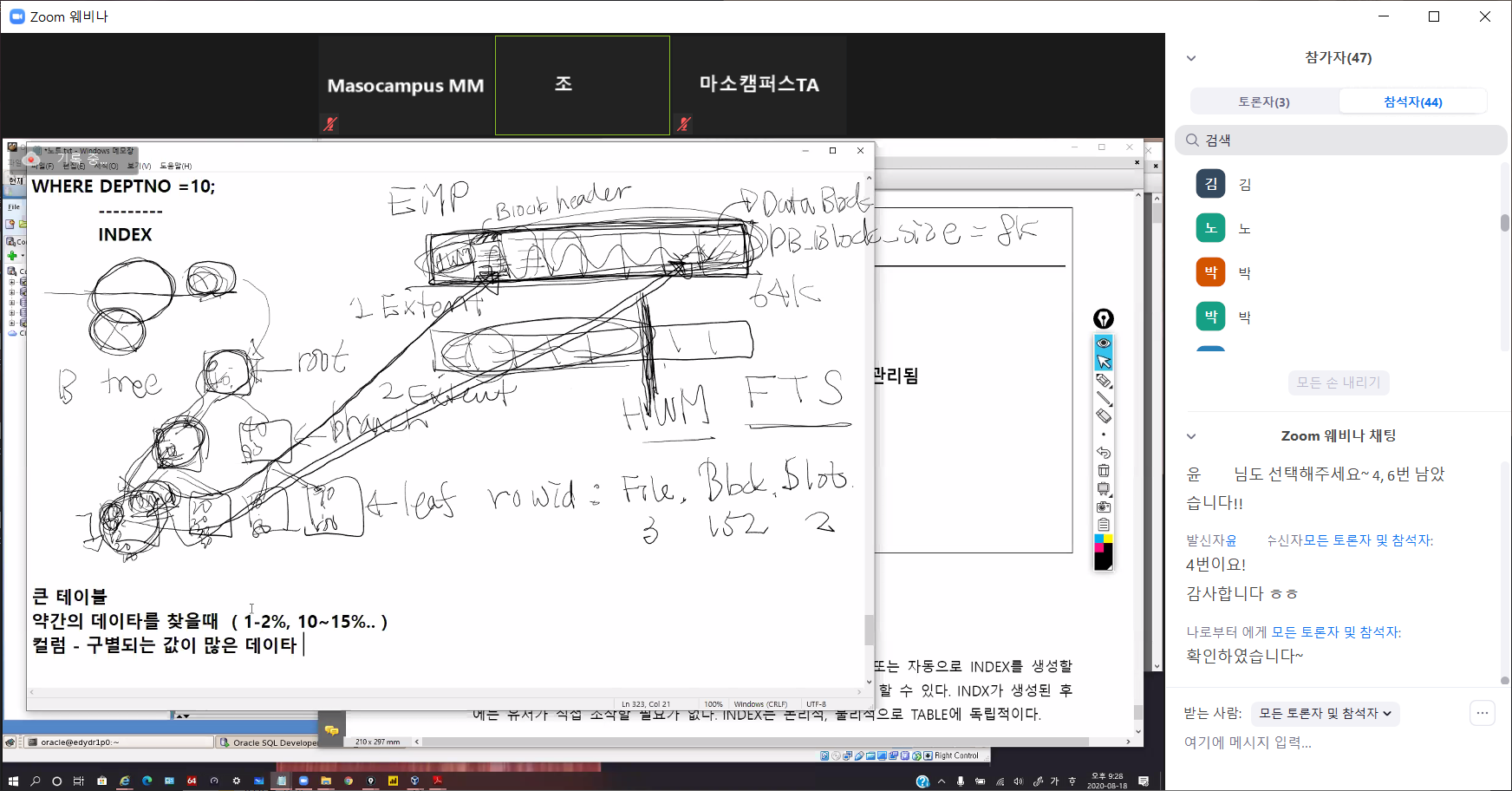Open the 받는 사람 recipient dropdown

pos(1325,713)
